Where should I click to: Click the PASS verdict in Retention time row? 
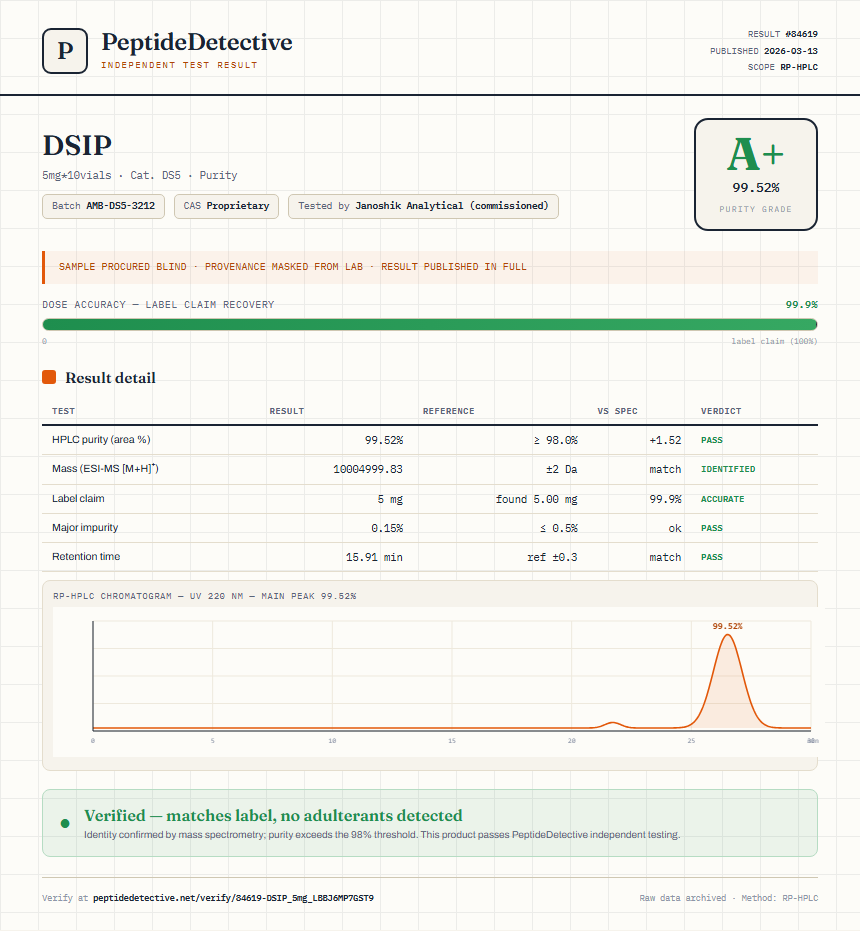[x=712, y=557]
